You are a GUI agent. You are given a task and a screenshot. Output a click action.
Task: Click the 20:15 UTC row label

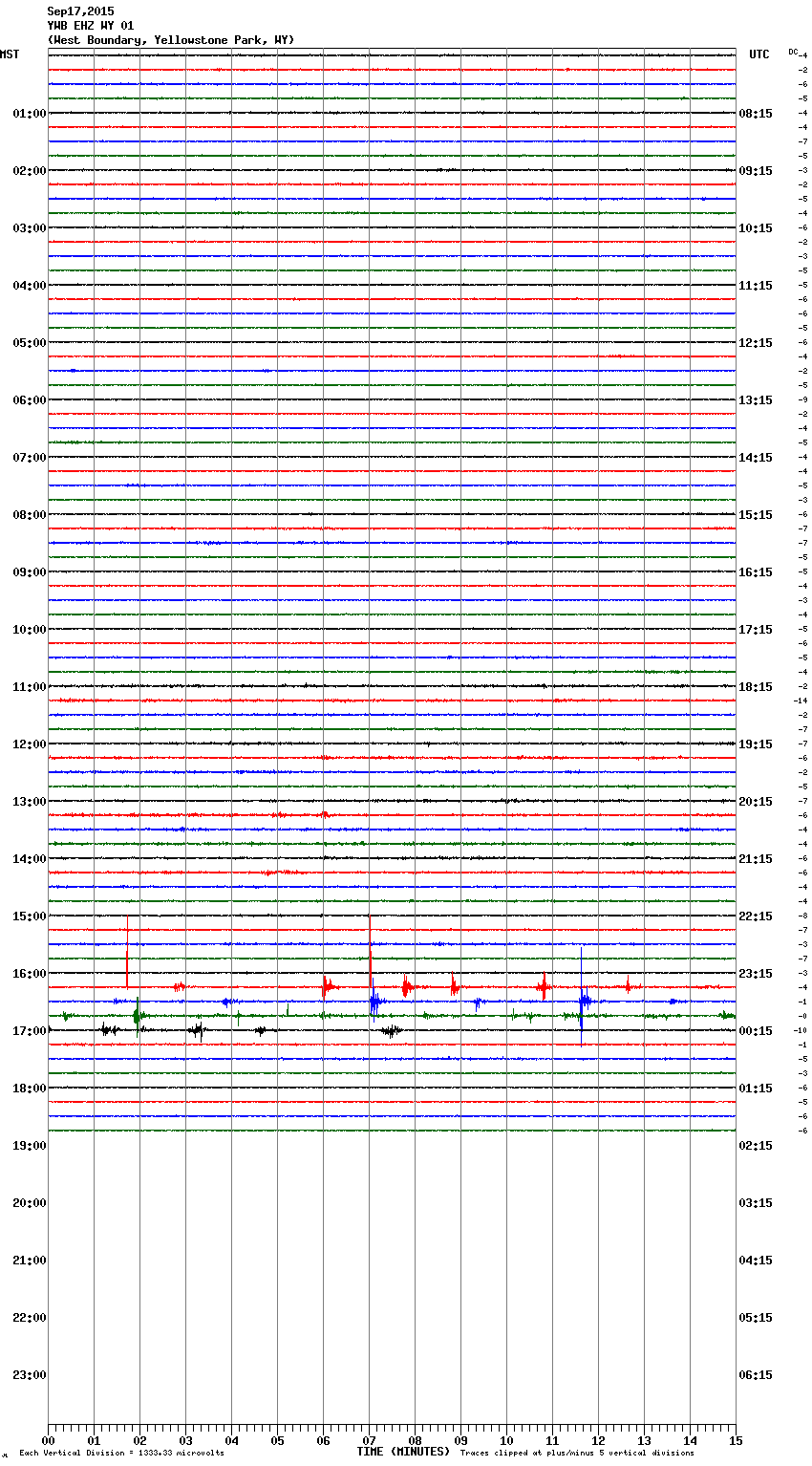tap(756, 802)
